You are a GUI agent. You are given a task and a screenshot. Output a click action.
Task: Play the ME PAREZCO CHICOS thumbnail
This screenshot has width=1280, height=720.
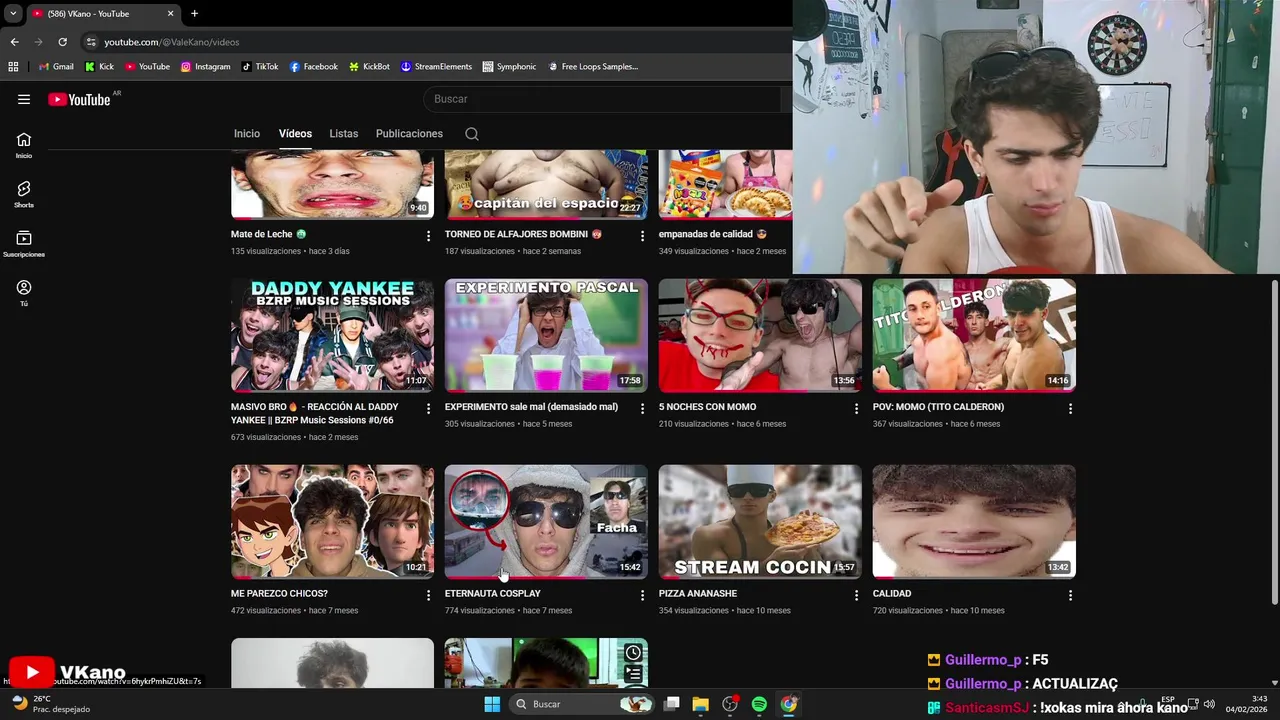pos(332,521)
